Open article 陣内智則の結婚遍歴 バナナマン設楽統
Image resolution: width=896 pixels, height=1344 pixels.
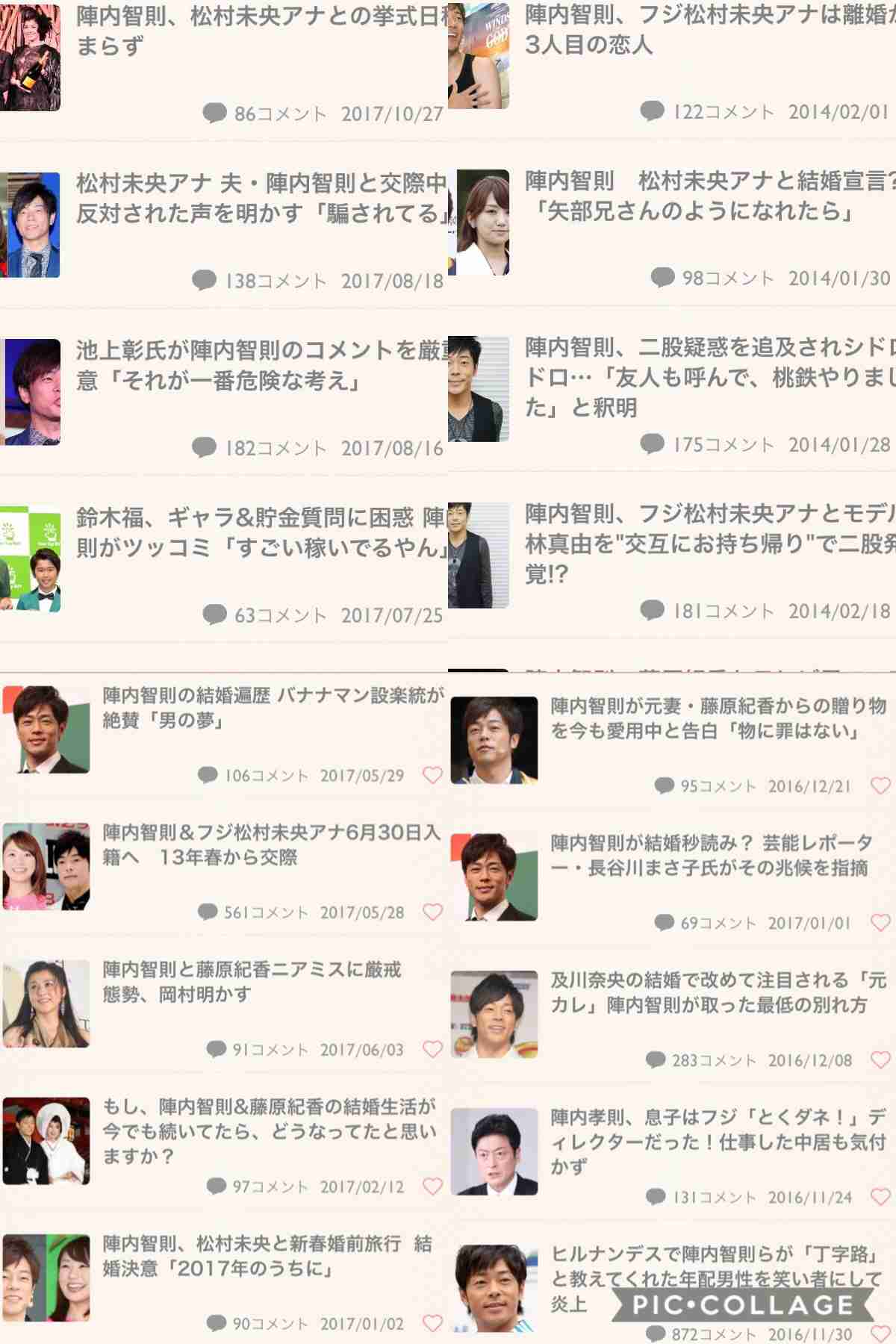pyautogui.click(x=273, y=708)
